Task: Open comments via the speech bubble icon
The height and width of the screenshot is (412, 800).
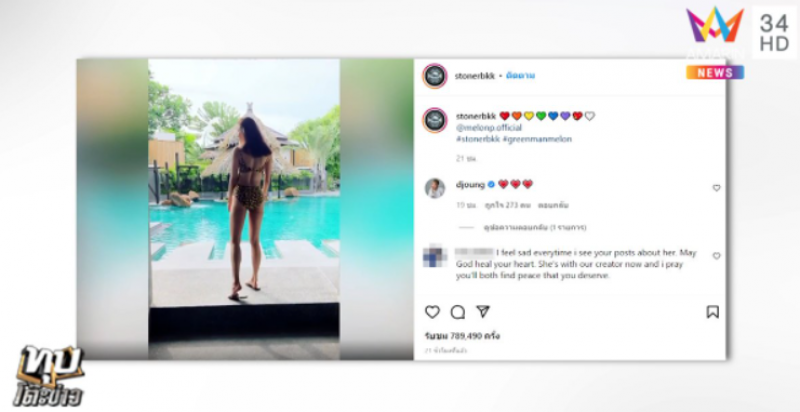Action: tap(458, 312)
